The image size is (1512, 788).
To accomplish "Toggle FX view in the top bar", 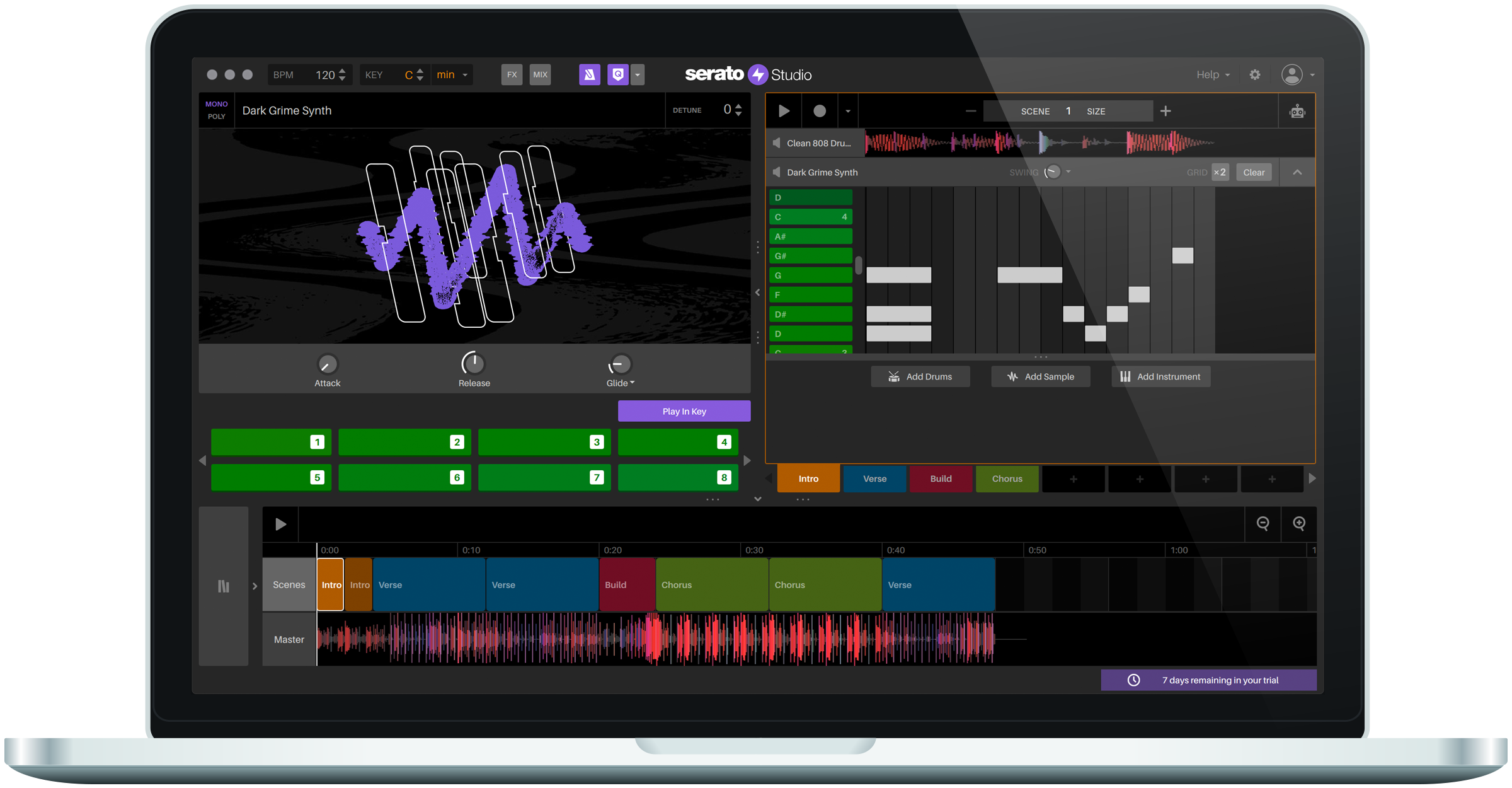I will [x=512, y=74].
